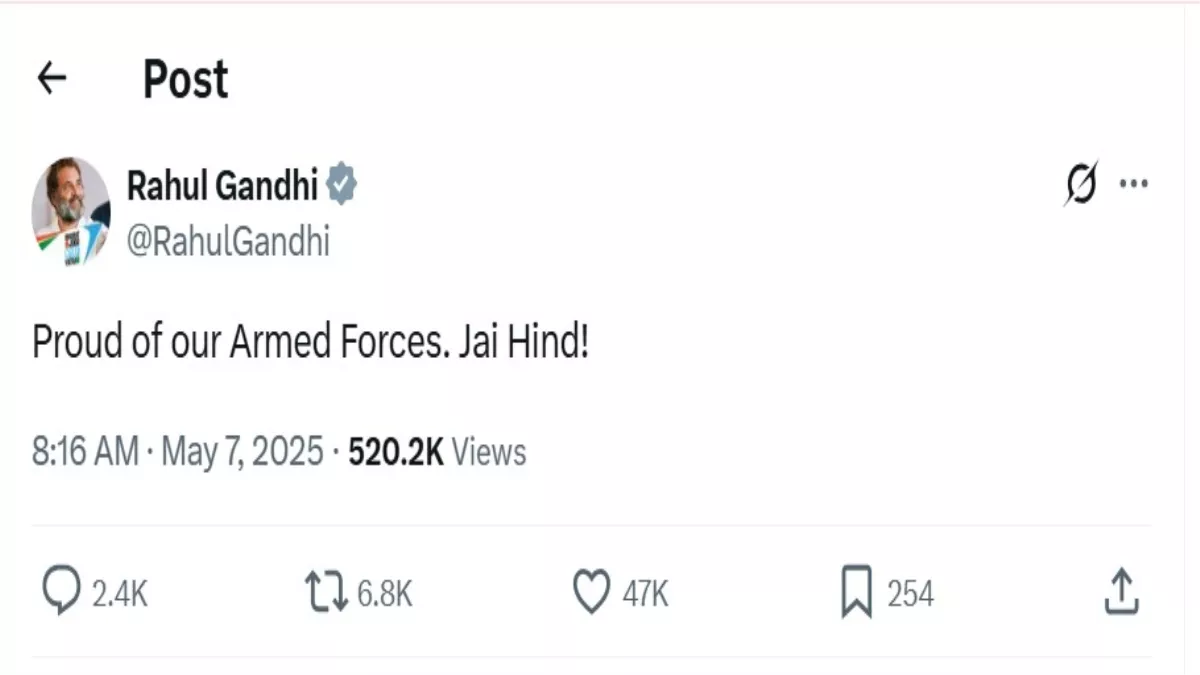Open the share upload-arrow menu
Screen dimensions: 1200x675
click(x=1121, y=592)
